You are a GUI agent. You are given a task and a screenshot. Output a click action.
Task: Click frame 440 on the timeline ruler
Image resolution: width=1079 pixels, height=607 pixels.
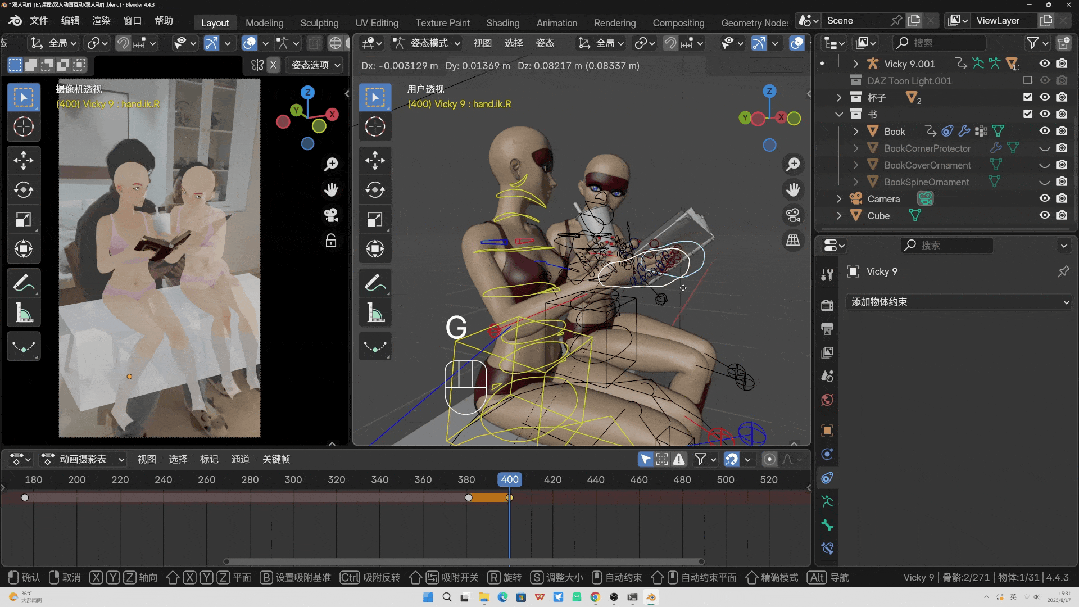[595, 480]
